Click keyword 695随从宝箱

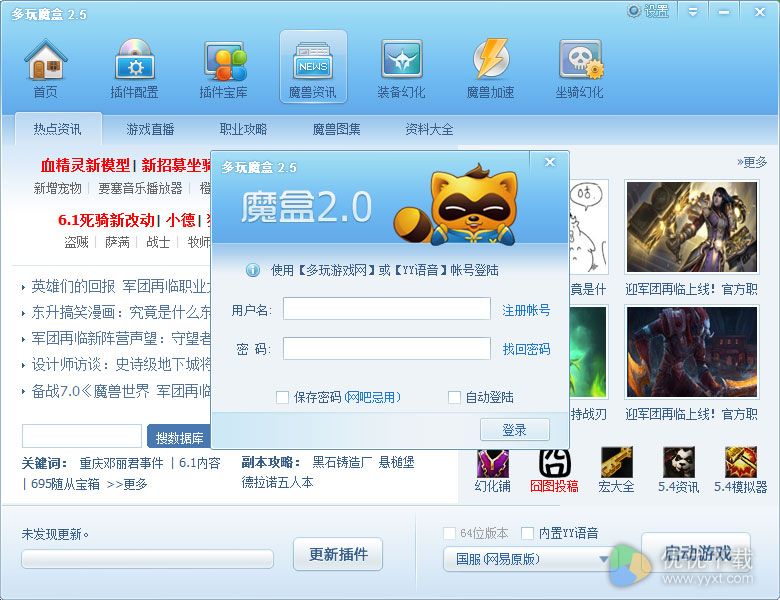click(x=65, y=484)
